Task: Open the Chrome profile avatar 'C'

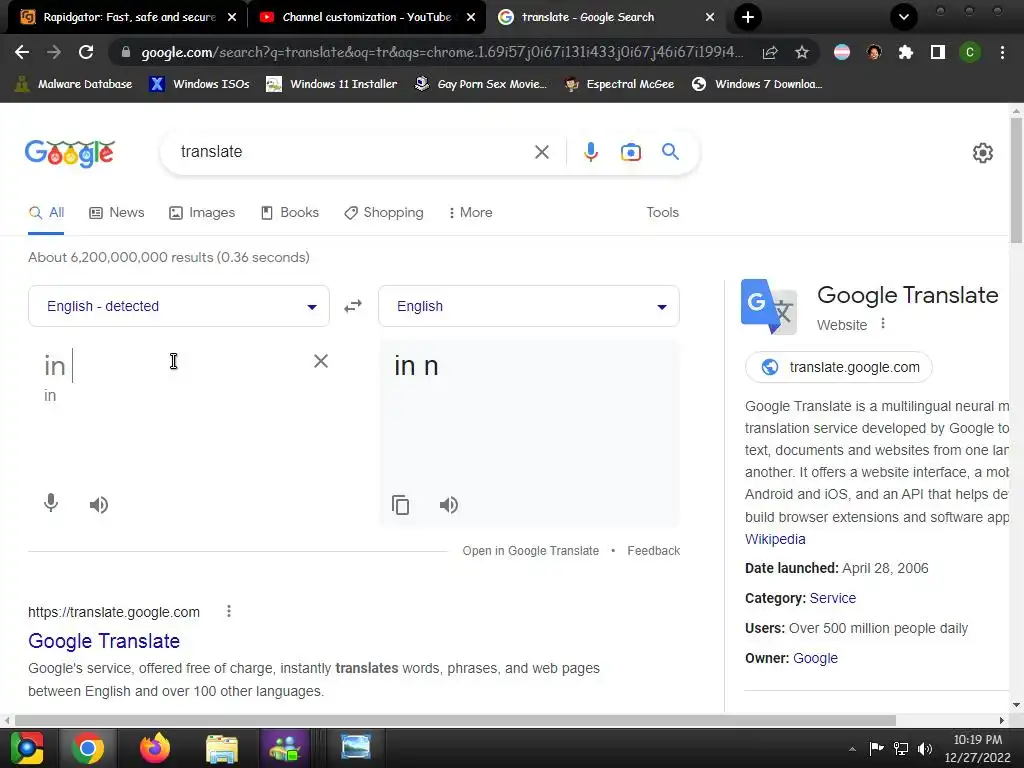Action: click(970, 52)
